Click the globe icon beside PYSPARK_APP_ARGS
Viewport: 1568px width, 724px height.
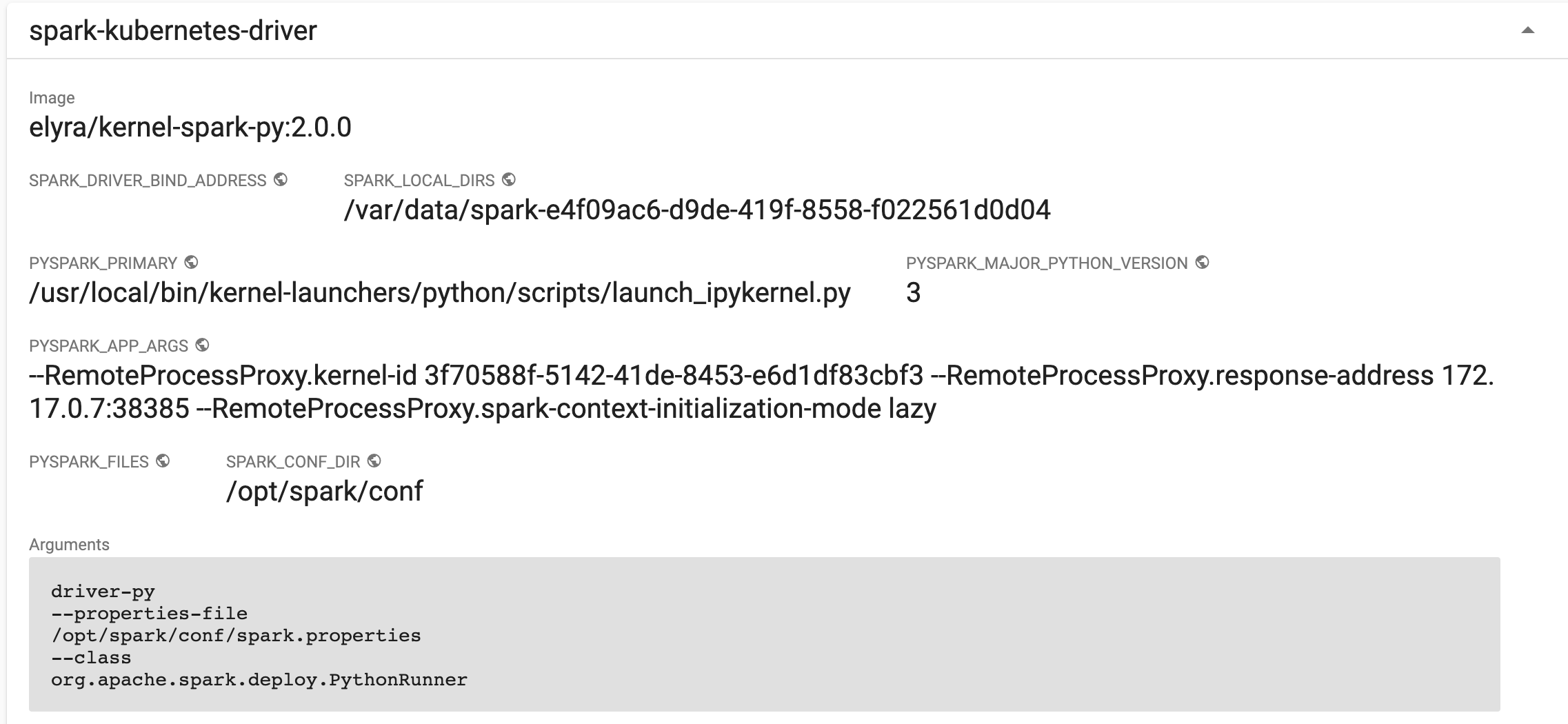click(x=201, y=344)
